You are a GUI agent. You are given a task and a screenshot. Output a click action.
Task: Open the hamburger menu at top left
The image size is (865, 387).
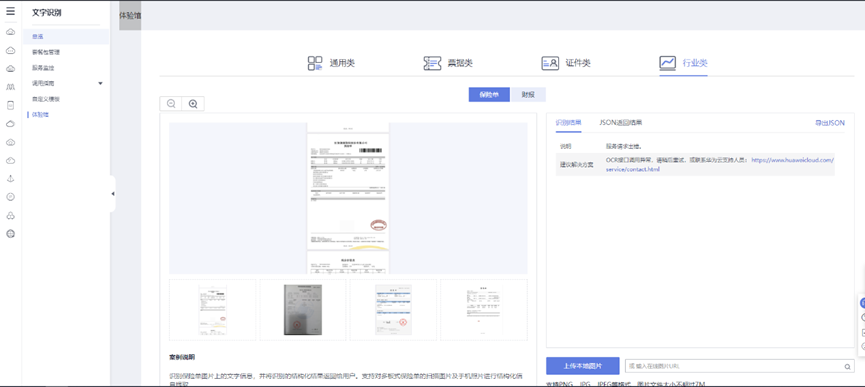pyautogui.click(x=10, y=12)
